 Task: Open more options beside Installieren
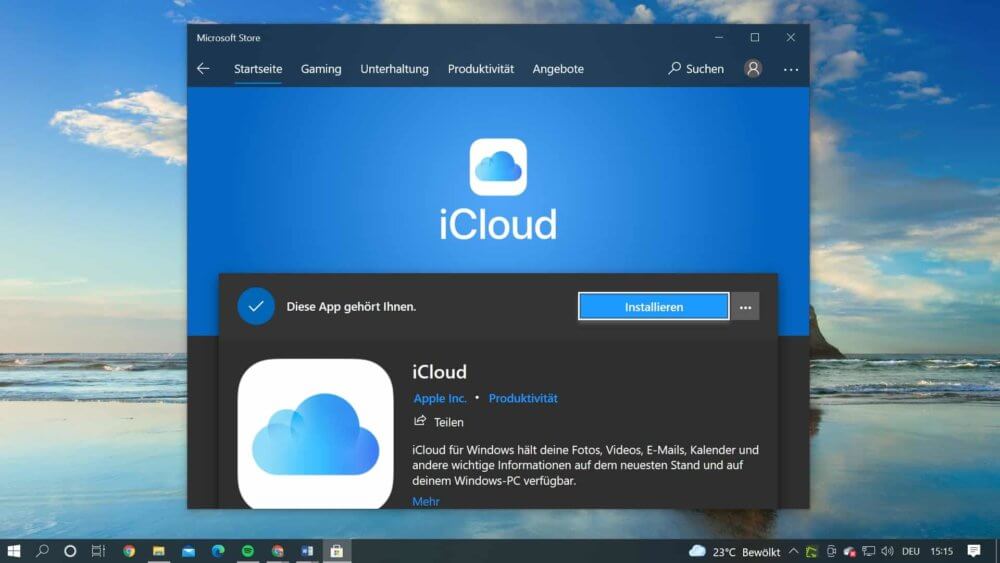745,307
